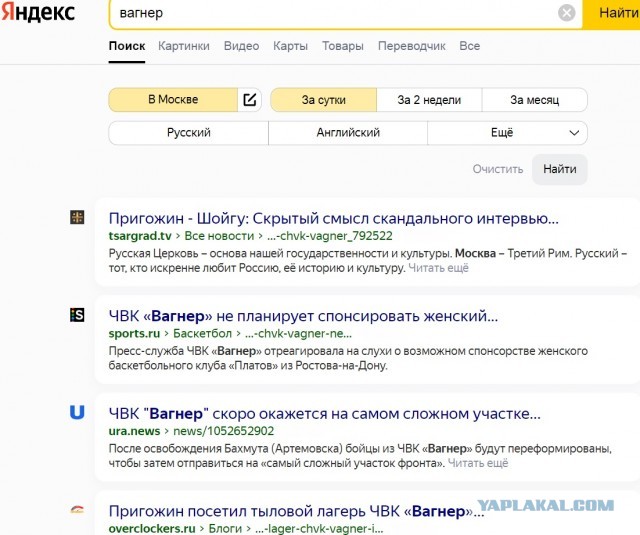The height and width of the screenshot is (535, 640).
Task: Open the ЧВК "Вагнер" скоро окажется result title
Action: [324, 414]
